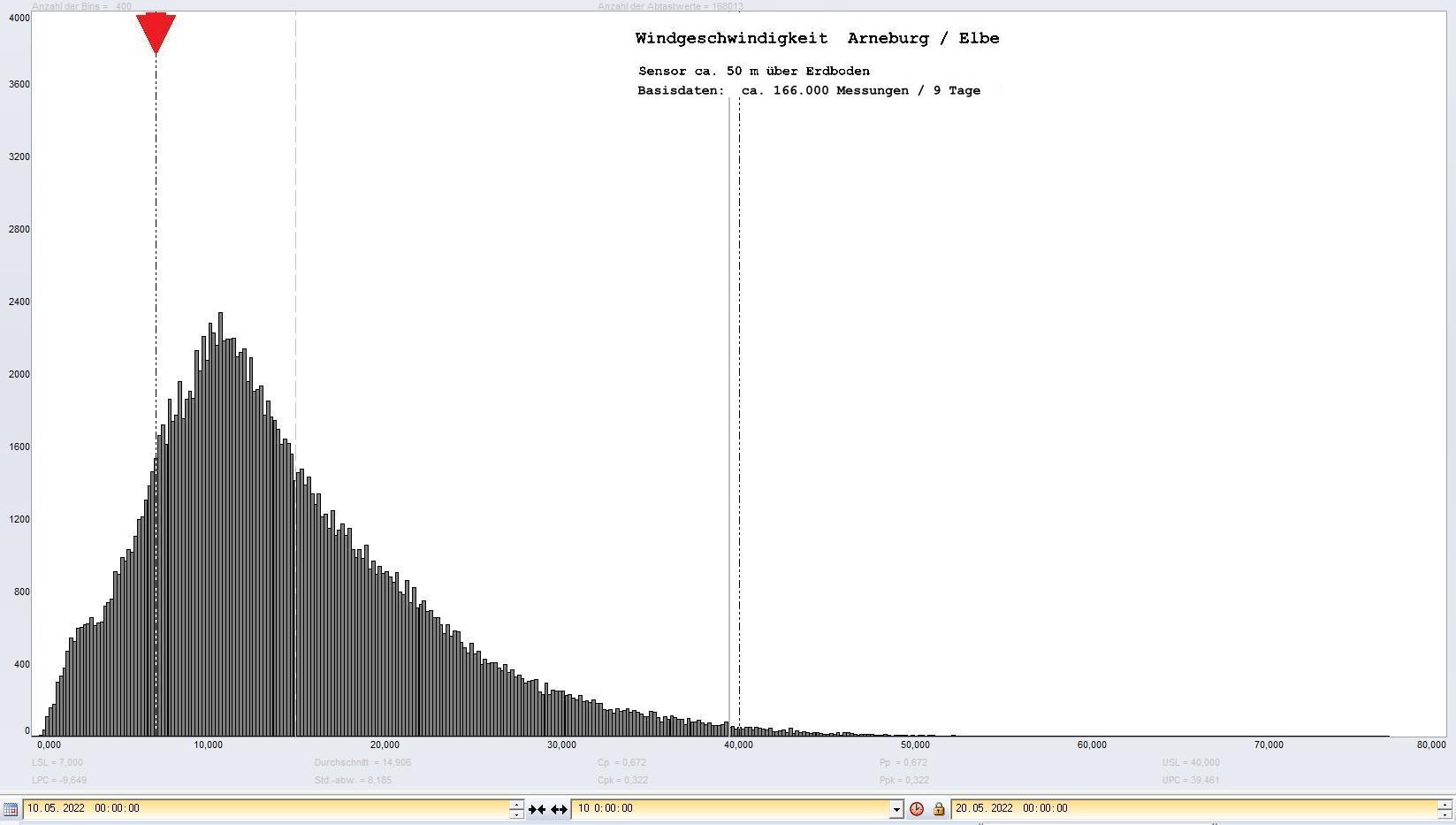
Task: Click the 'USL = 40,000' label
Action: click(1191, 762)
